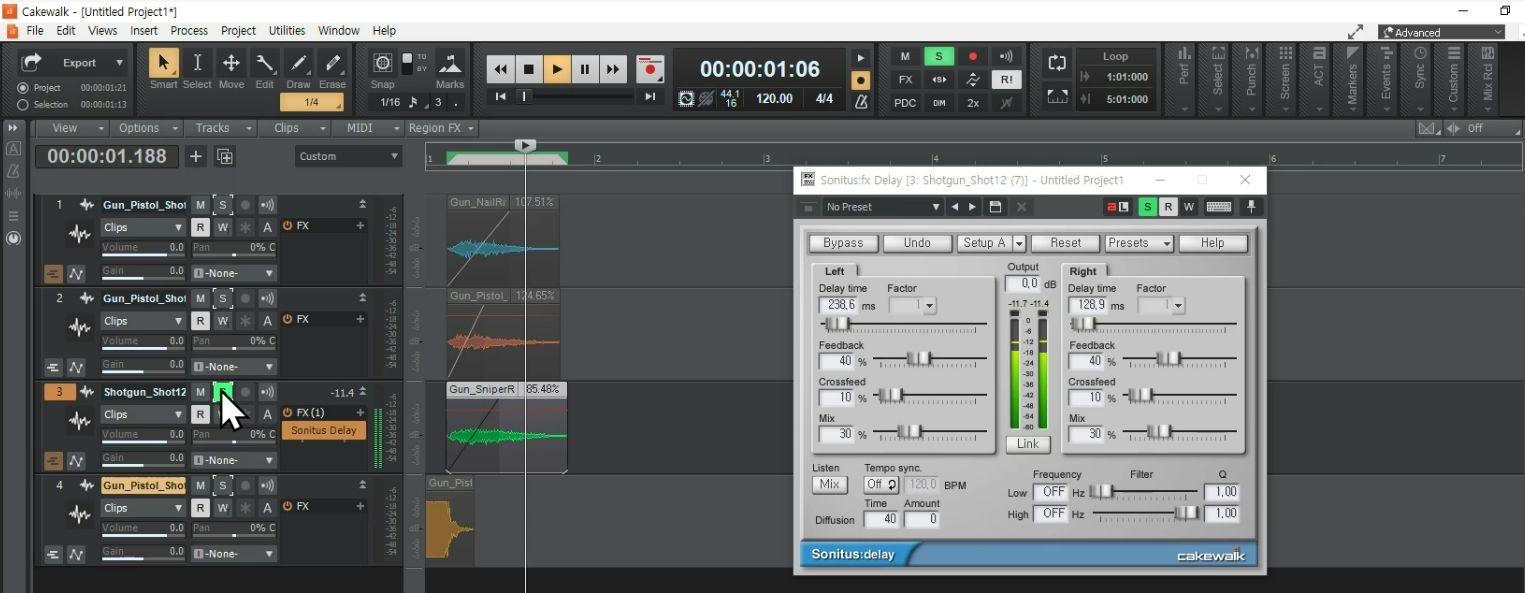1525x593 pixels.
Task: Select Project export range radio
Action: (x=23, y=88)
